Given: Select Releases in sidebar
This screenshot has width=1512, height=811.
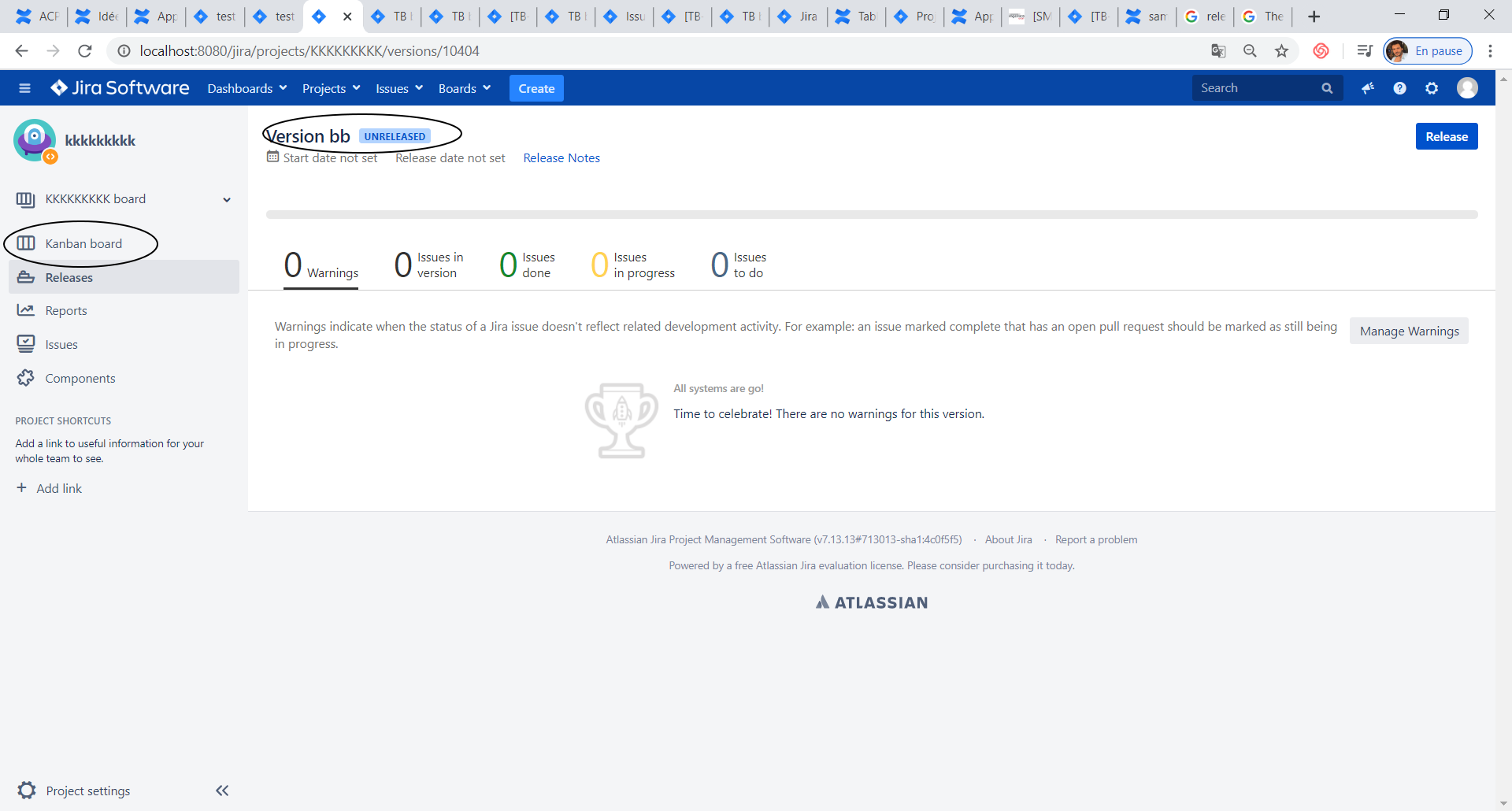Looking at the screenshot, I should 124,277.
